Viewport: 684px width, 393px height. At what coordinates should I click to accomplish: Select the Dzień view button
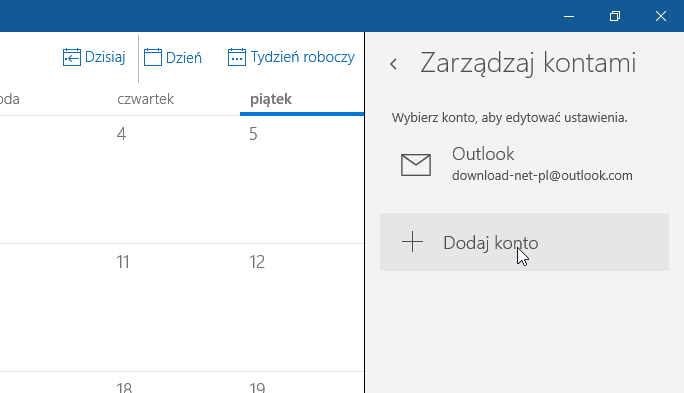(173, 57)
